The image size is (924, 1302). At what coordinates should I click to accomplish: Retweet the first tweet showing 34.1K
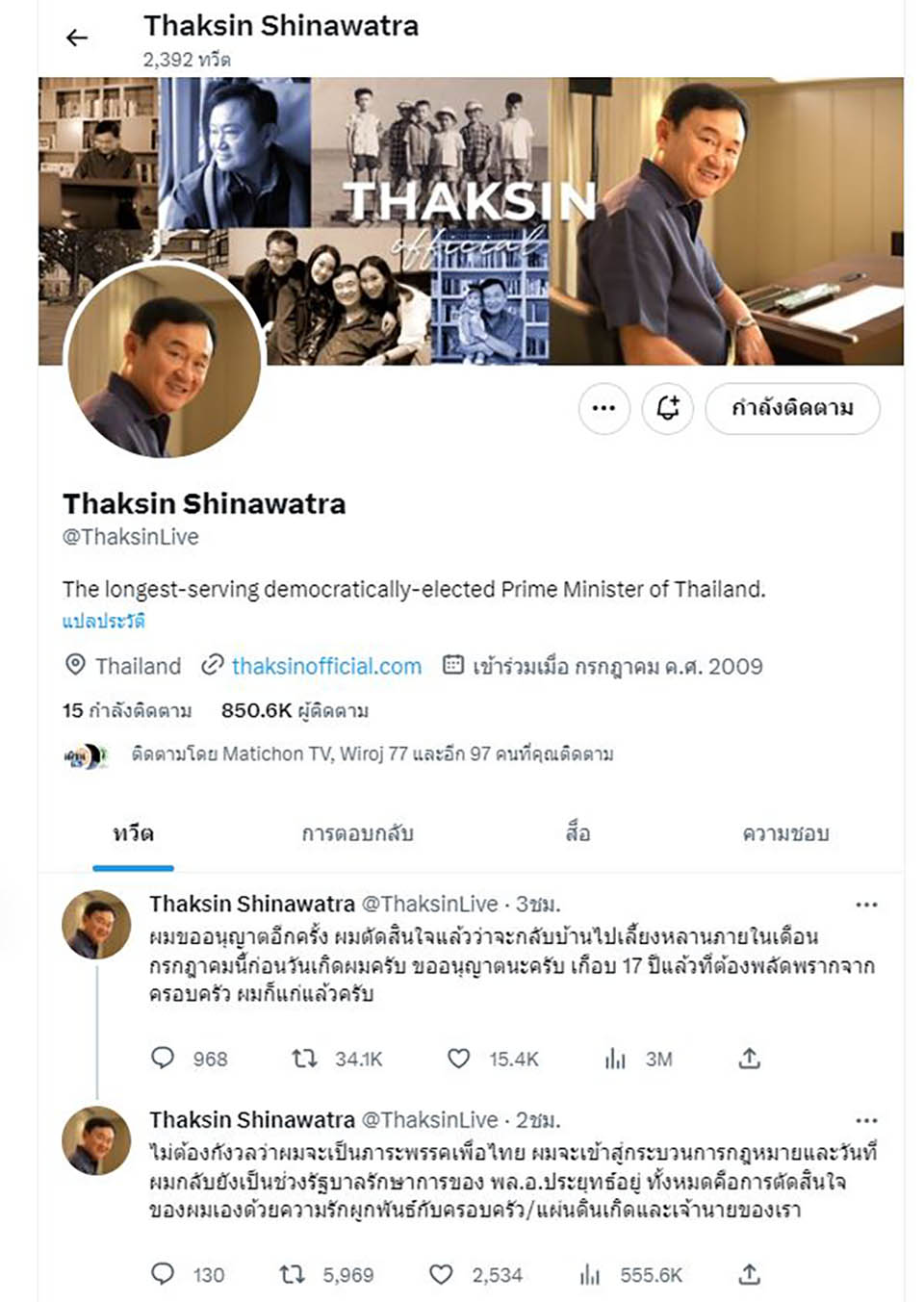pyautogui.click(x=304, y=1059)
